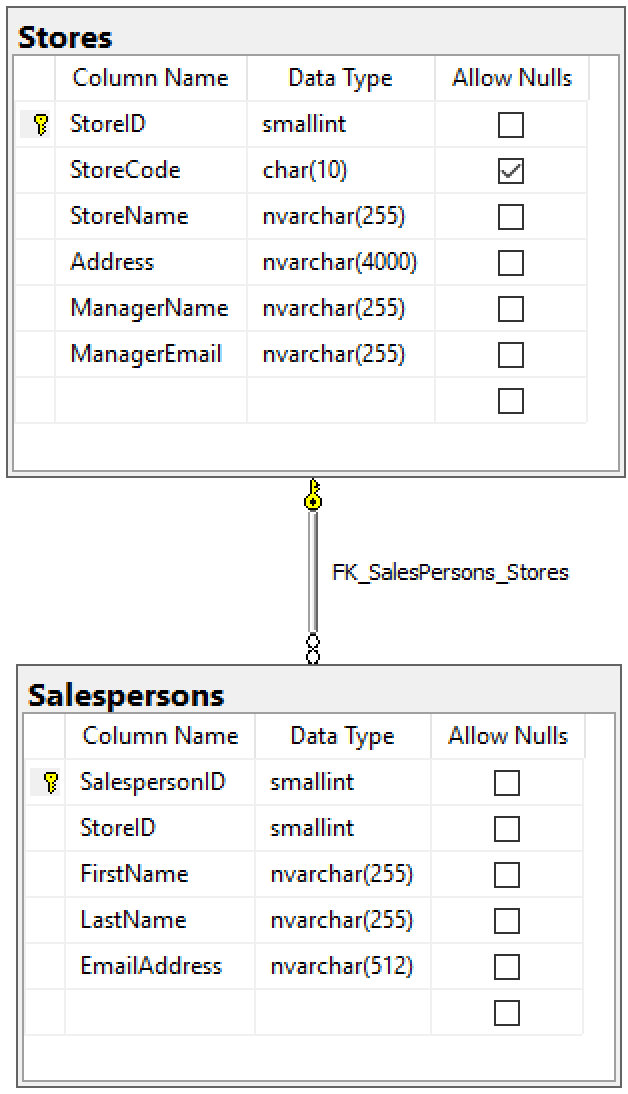
Task: Select the row selector cell for Address
Action: 41,262
